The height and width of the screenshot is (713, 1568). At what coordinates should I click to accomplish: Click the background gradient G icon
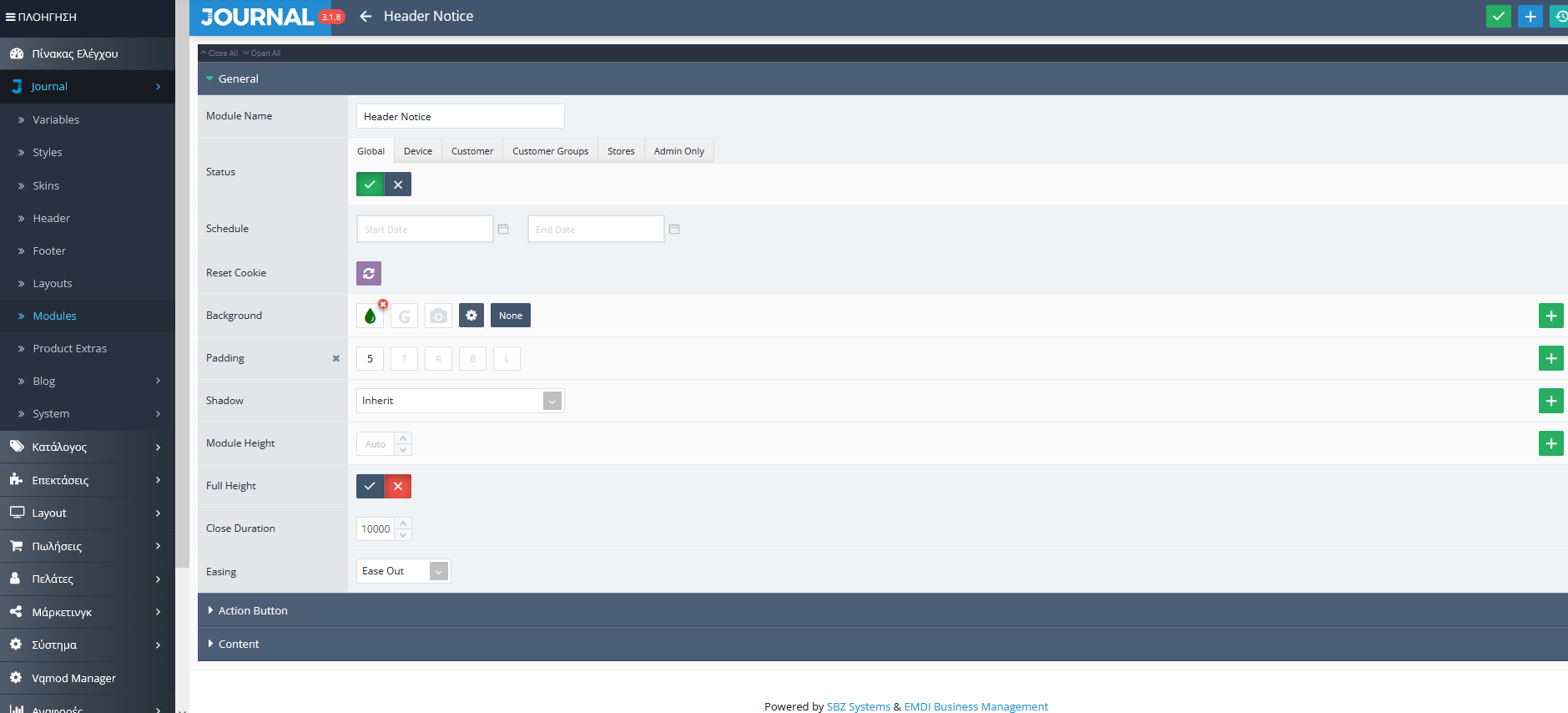405,316
